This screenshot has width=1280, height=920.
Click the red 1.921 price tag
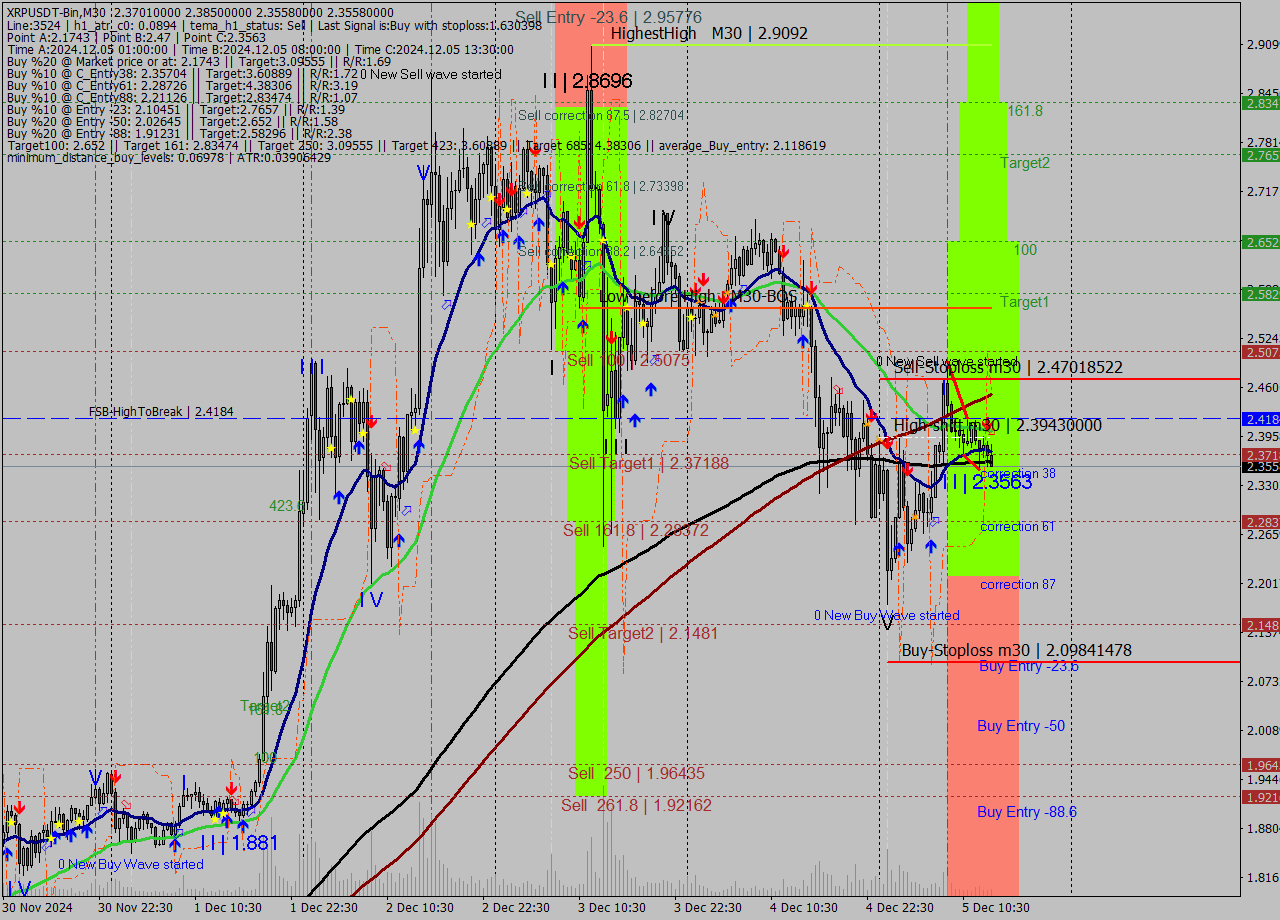1261,797
